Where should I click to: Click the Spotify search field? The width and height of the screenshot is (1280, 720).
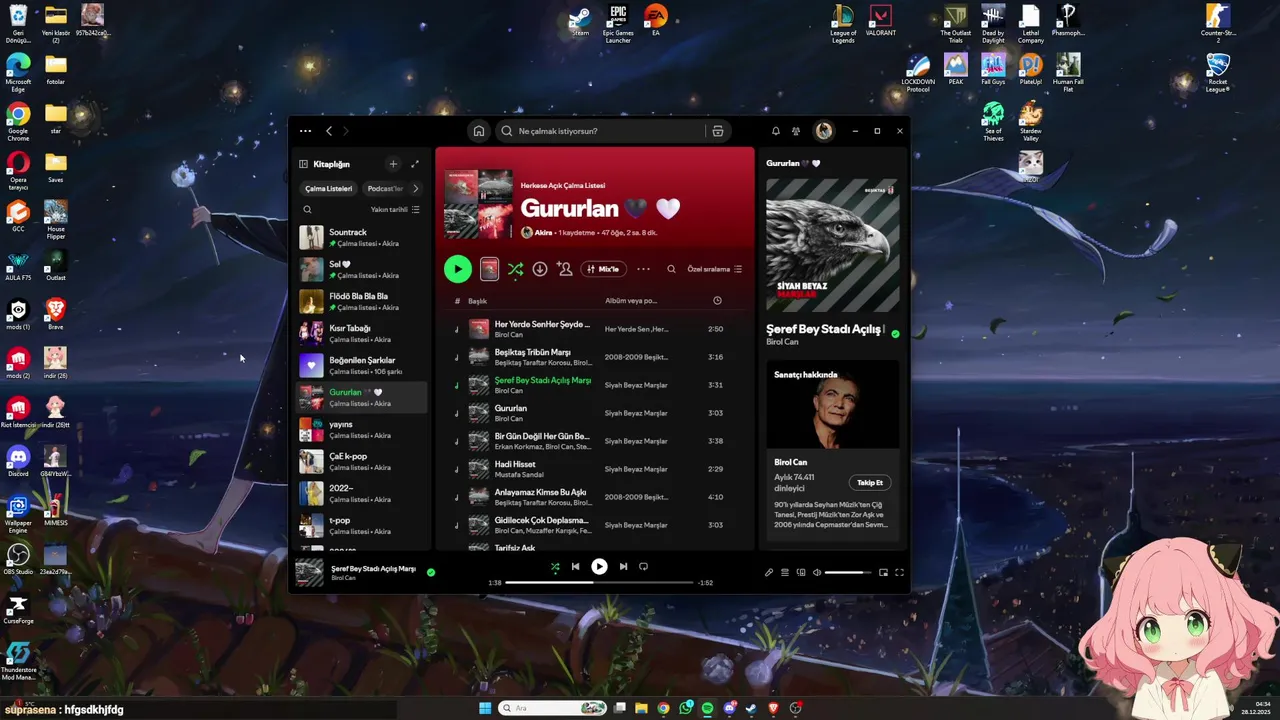[601, 131]
